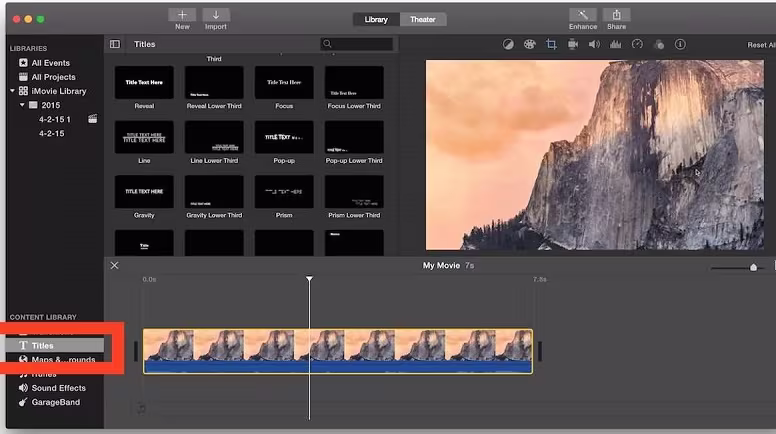Viewport: 776px width, 434px height.
Task: Open the Enhance magic wand tool
Action: pyautogui.click(x=582, y=15)
